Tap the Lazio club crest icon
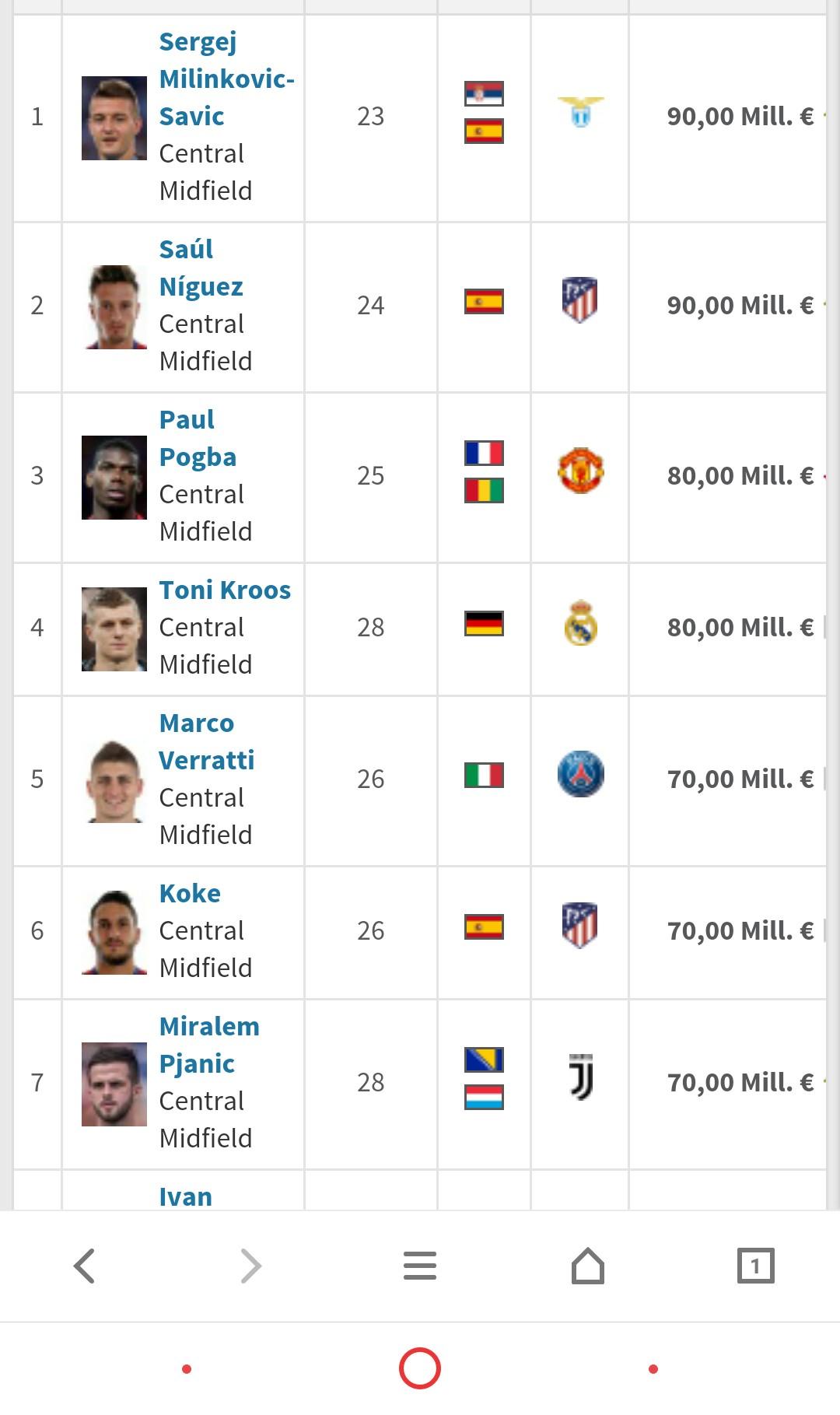 580,112
